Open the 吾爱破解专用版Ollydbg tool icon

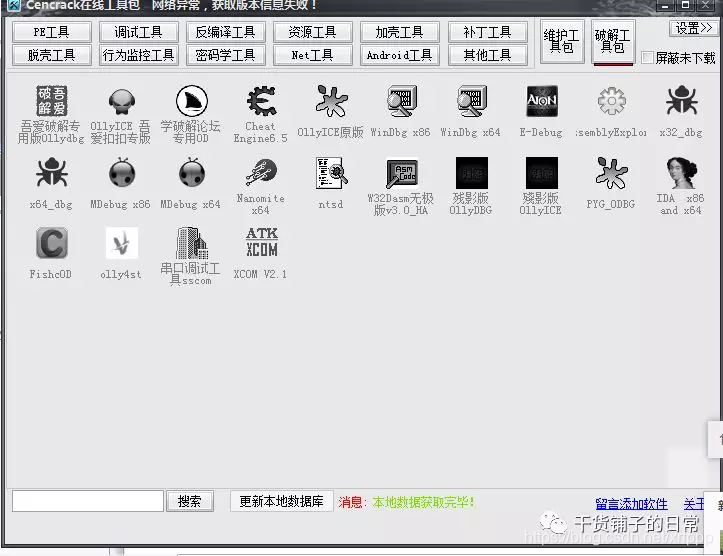[x=52, y=101]
